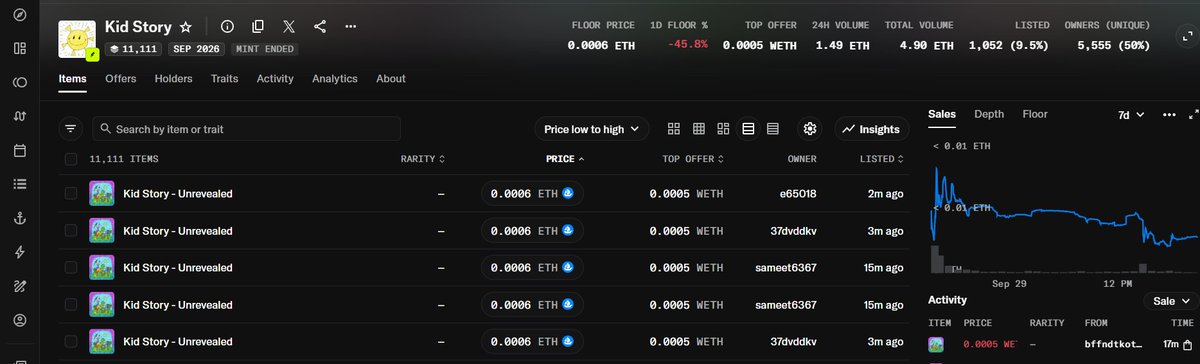The height and width of the screenshot is (364, 1200).
Task: Expand the Price low to high dropdown
Action: click(592, 129)
